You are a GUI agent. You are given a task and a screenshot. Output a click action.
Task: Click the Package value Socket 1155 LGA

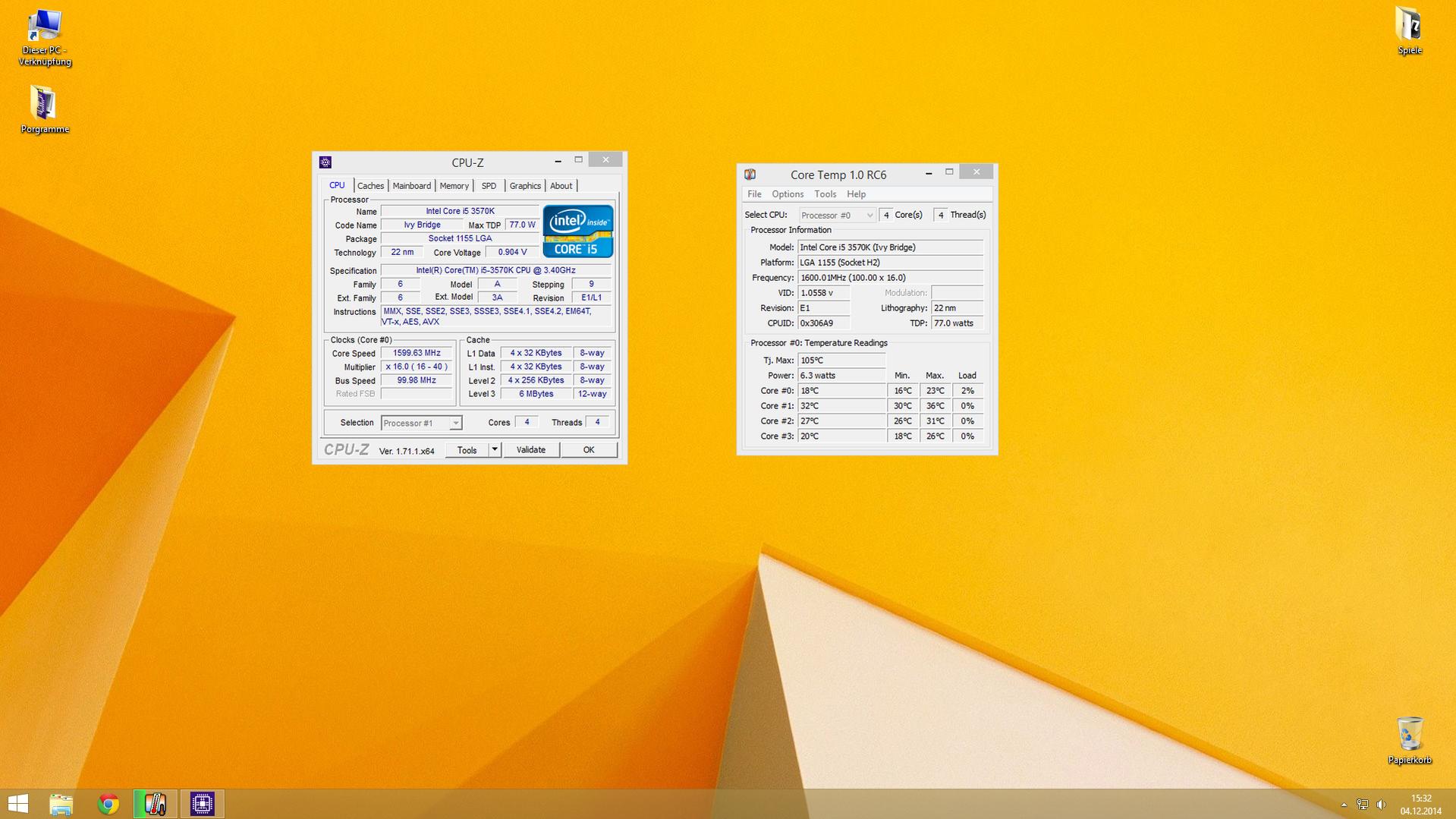click(460, 239)
